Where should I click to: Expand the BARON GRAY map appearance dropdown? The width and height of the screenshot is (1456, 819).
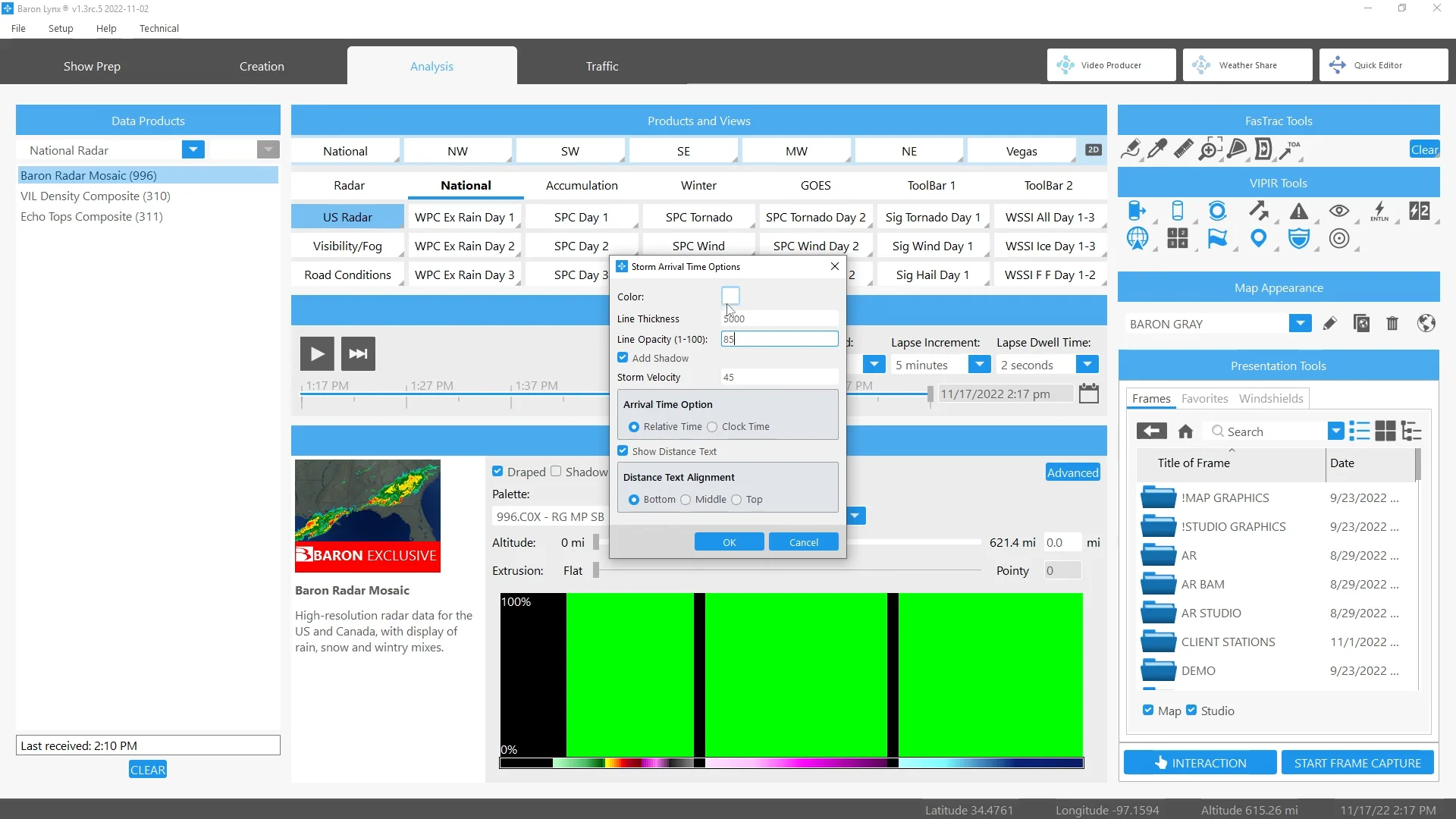click(x=1301, y=324)
